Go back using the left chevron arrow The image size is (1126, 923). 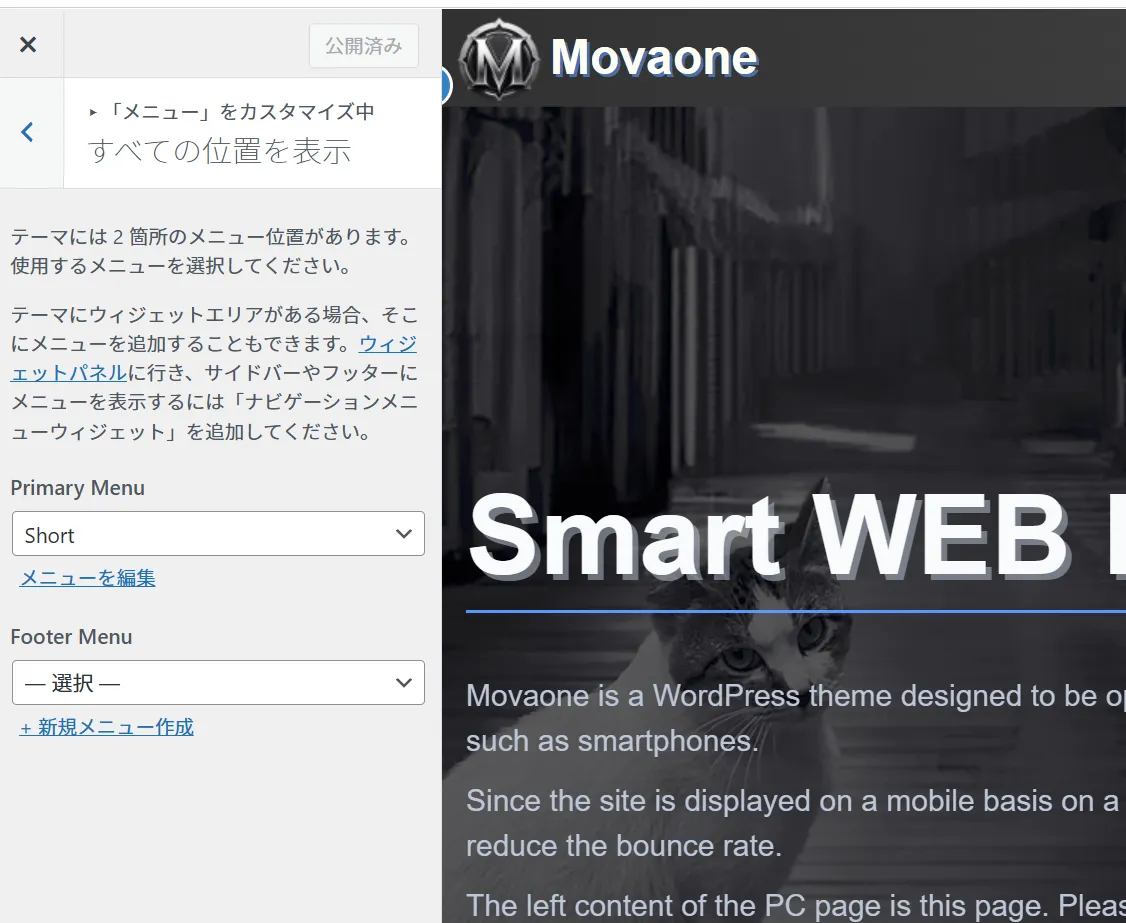27,132
